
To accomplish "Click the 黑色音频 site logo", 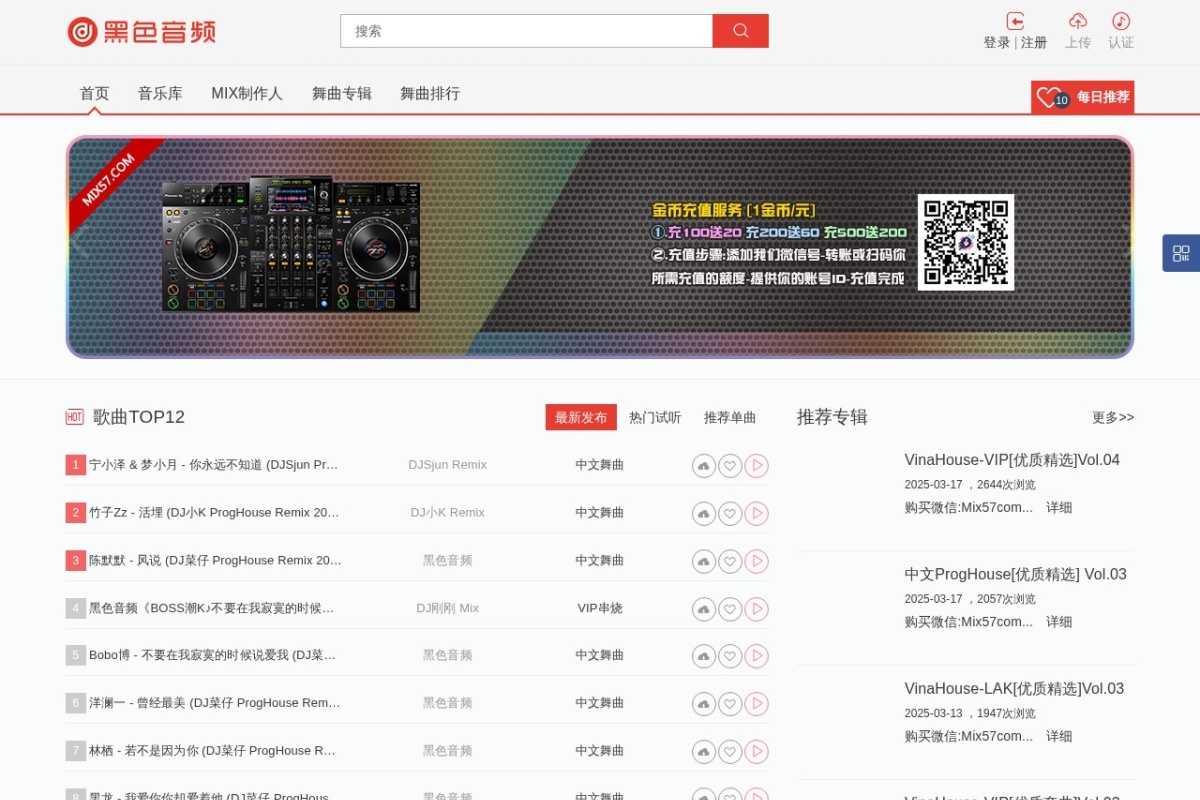I will tap(141, 31).
